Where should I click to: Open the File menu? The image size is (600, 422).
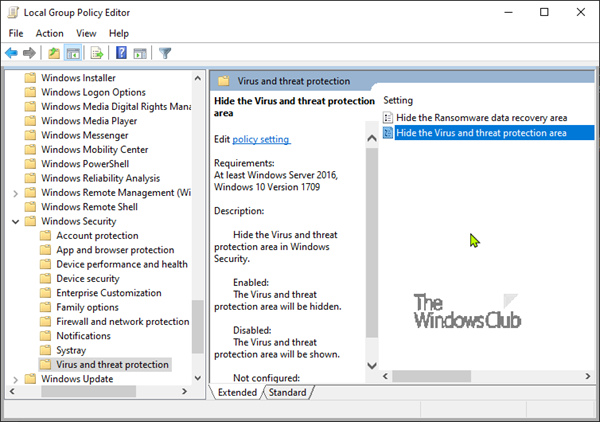16,33
